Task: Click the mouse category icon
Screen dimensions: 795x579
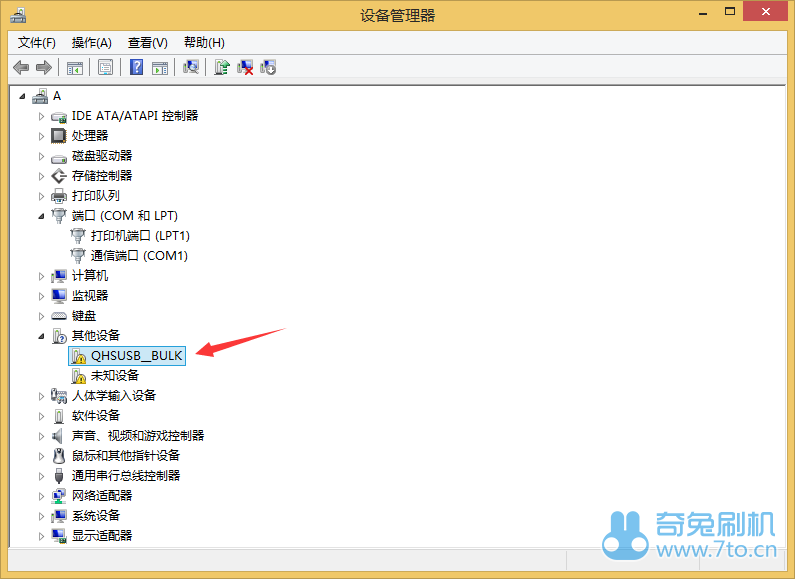Action: click(59, 456)
